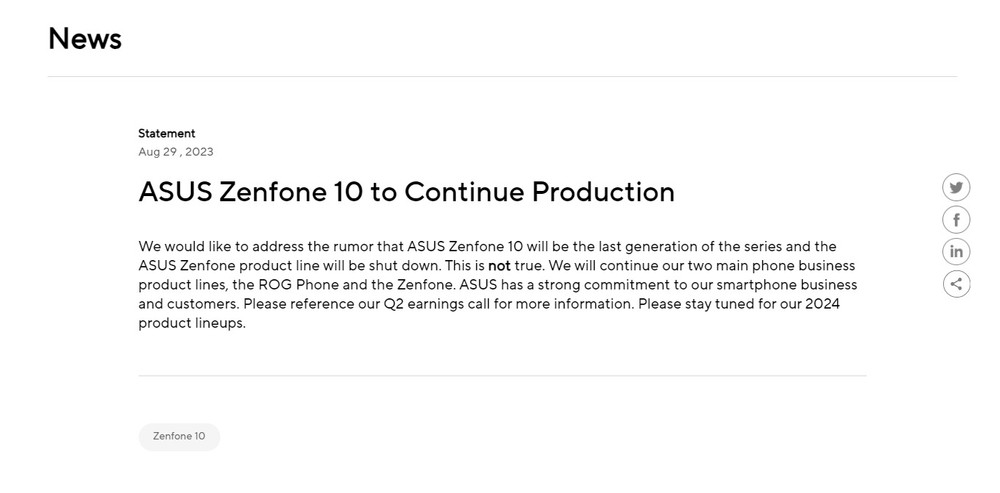Viewport: 1000px width, 493px height.
Task: Click the bold word "not"
Action: pos(499,265)
